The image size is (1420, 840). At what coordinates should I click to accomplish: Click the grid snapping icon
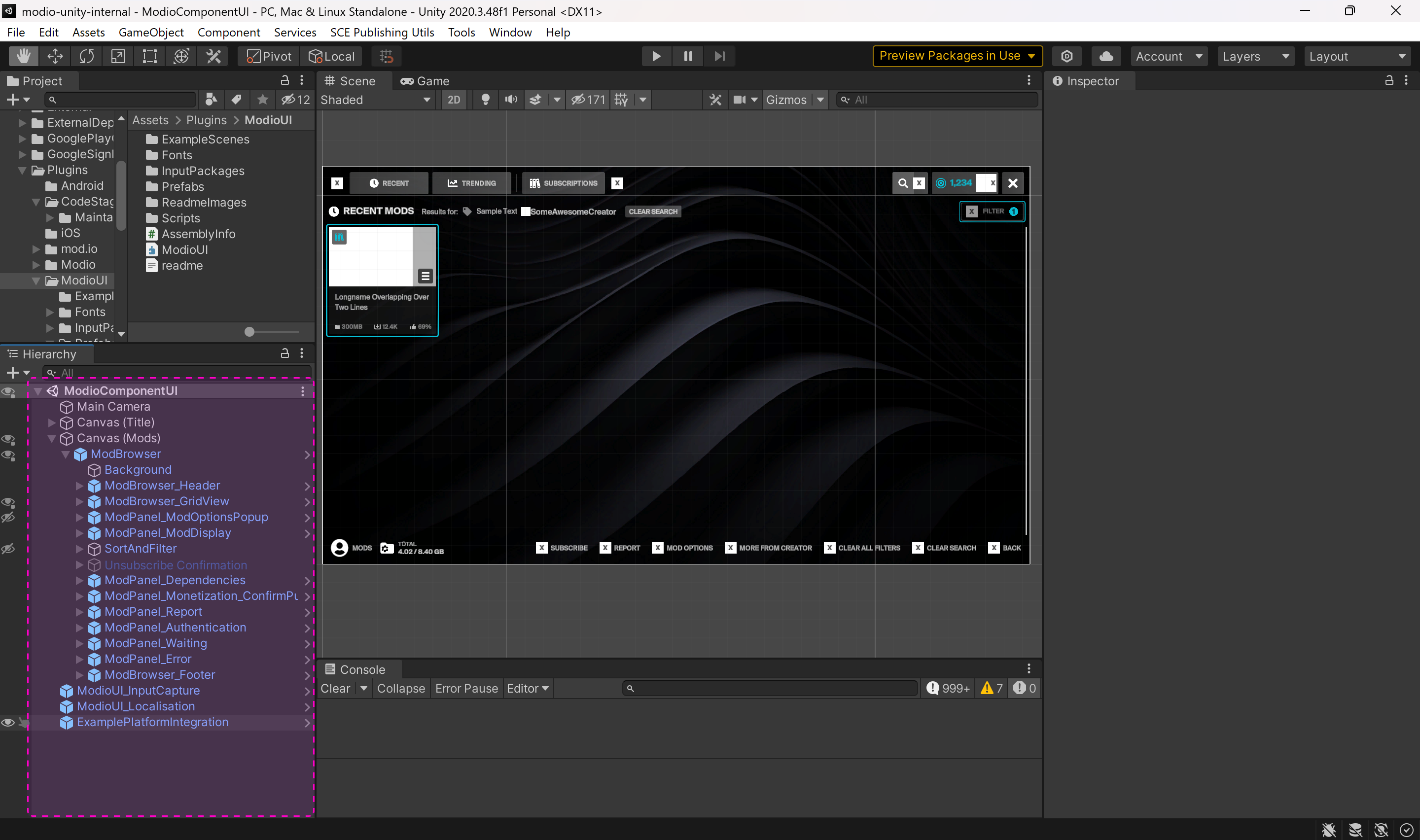387,56
